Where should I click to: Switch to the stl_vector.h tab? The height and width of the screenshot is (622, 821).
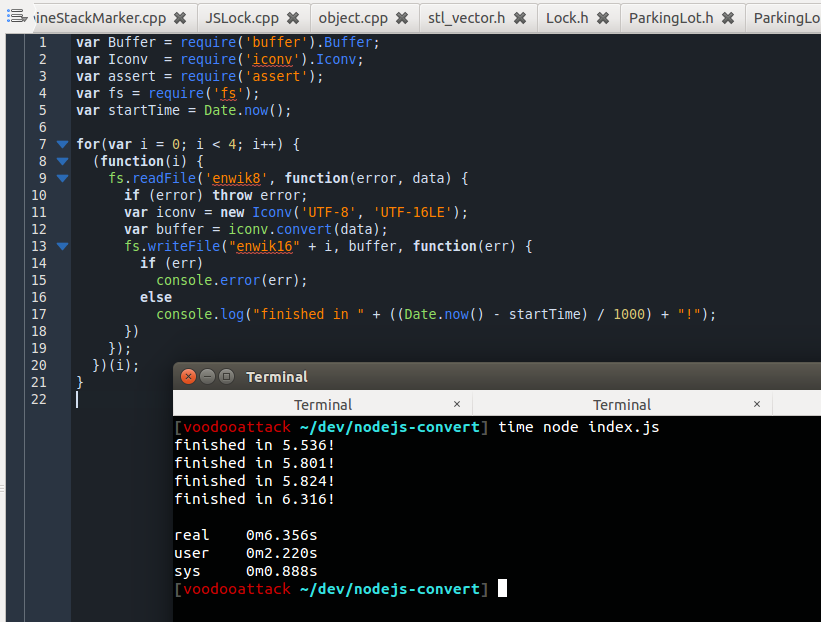(x=466, y=17)
